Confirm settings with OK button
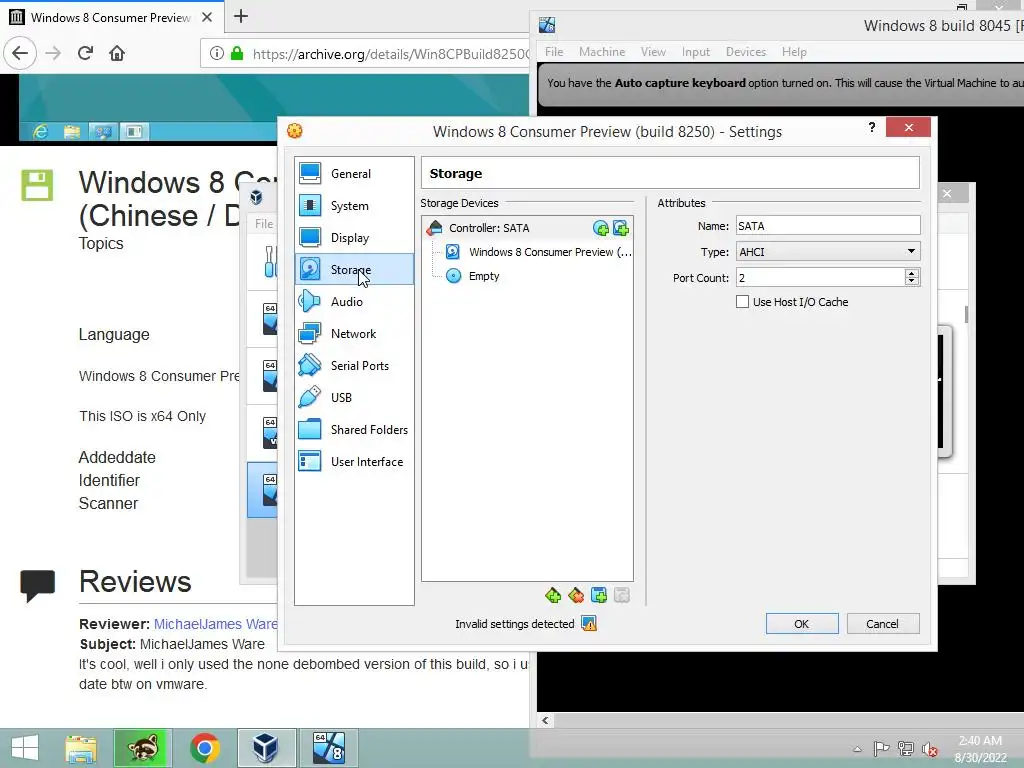The height and width of the screenshot is (768, 1024). click(x=802, y=624)
